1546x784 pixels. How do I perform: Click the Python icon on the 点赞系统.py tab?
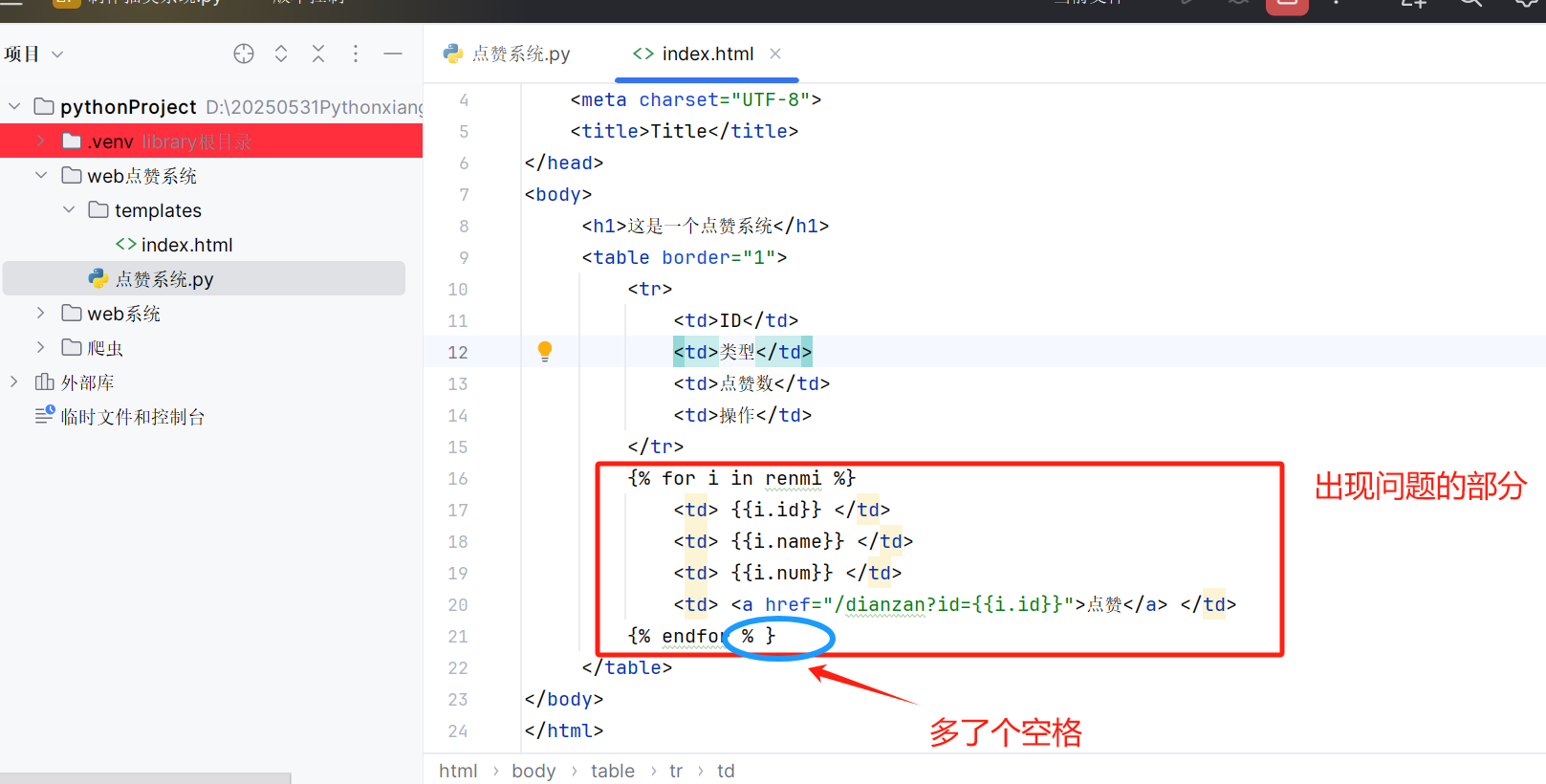(x=453, y=54)
